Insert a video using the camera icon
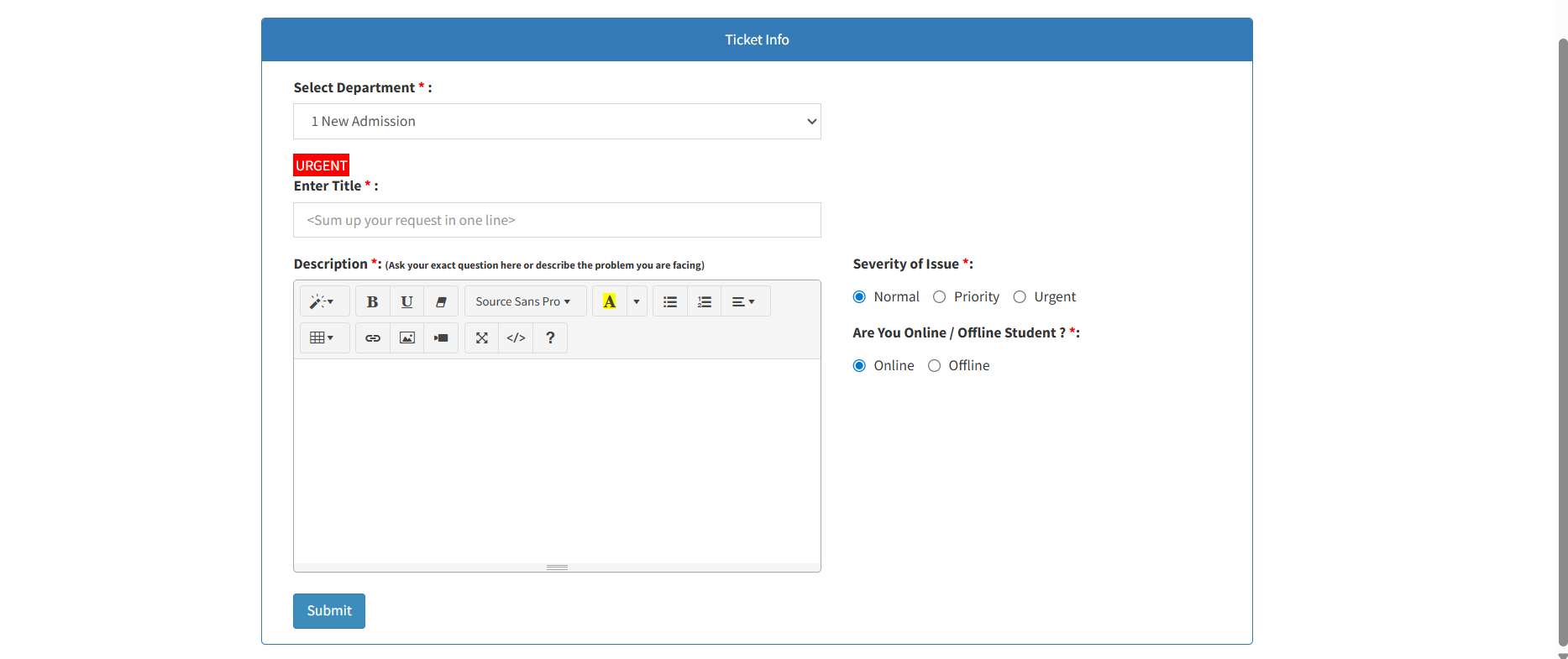Image resolution: width=1568 pixels, height=659 pixels. (x=441, y=337)
